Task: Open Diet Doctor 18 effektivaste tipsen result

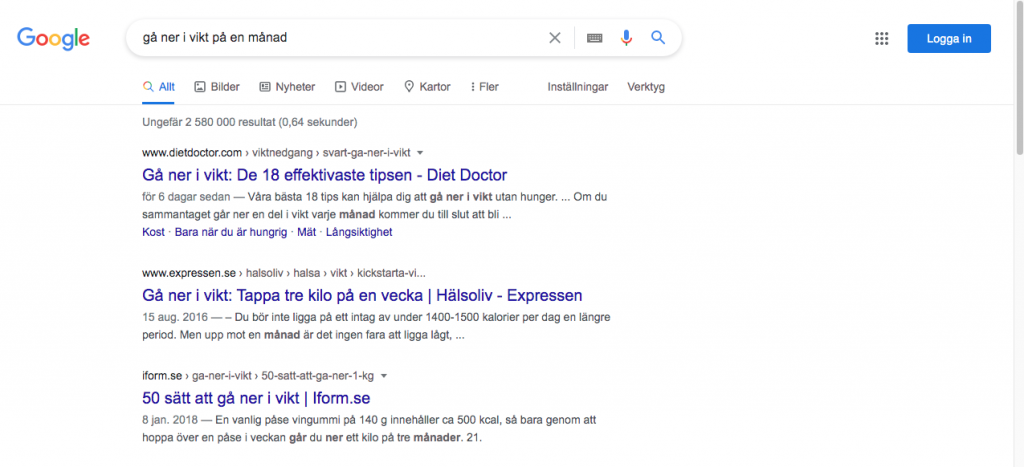Action: click(x=325, y=175)
